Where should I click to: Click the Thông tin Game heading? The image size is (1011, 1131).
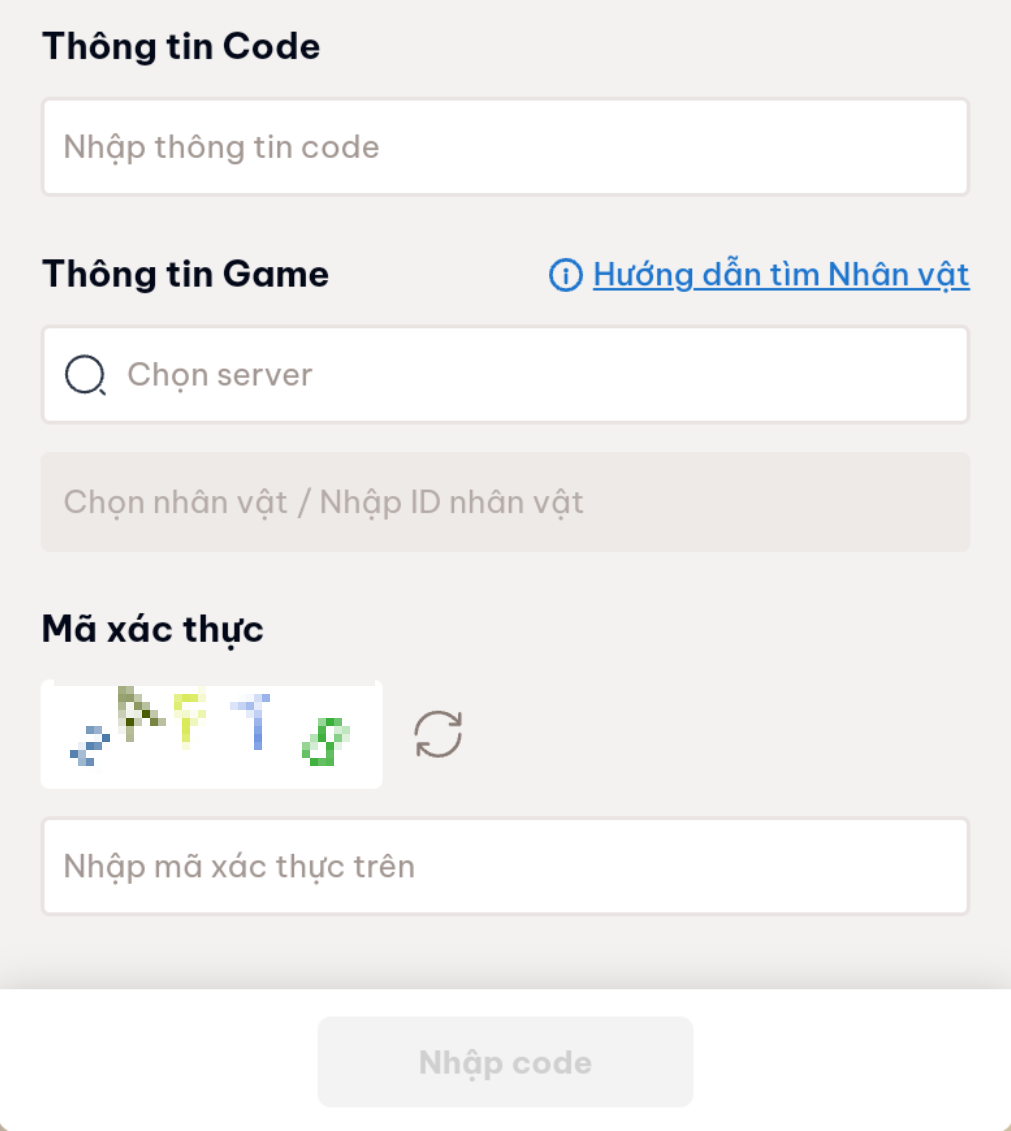185,274
